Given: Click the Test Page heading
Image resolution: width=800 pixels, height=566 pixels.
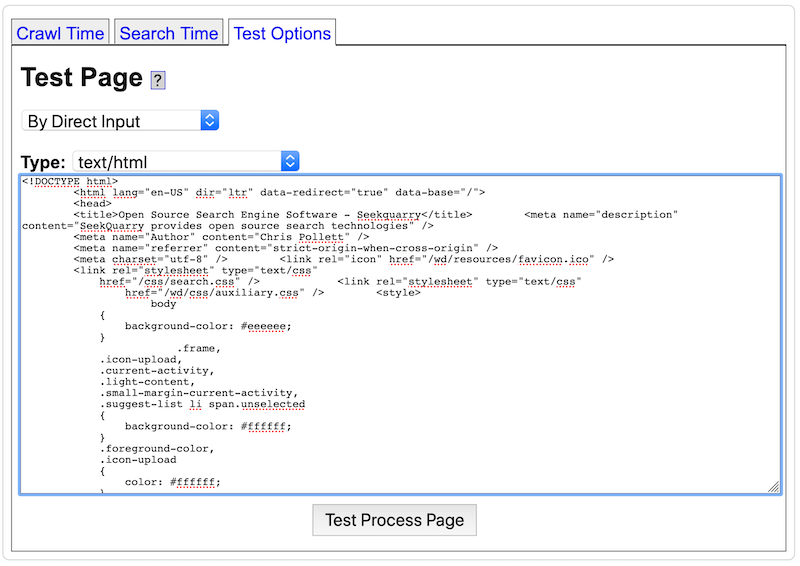Looking at the screenshot, I should pos(82,78).
